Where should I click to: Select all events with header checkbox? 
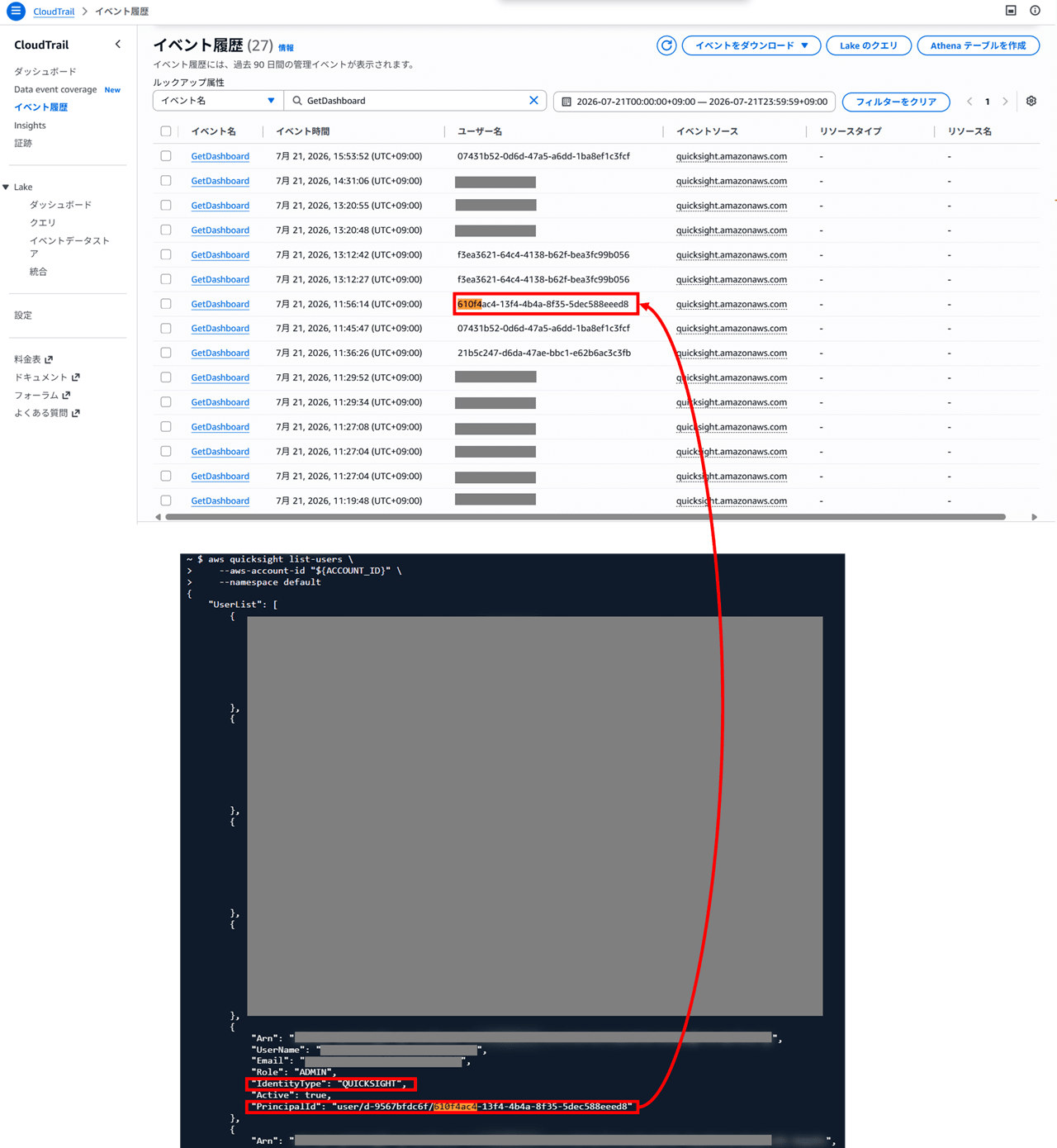[166, 131]
